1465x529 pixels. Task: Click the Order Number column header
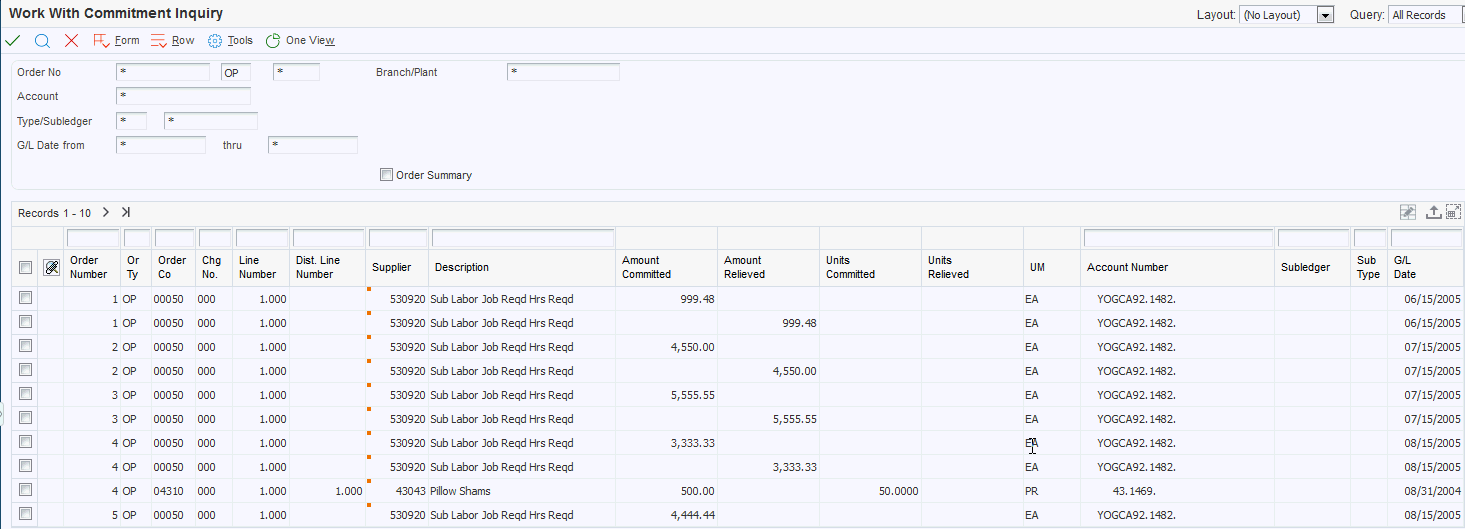click(x=88, y=267)
